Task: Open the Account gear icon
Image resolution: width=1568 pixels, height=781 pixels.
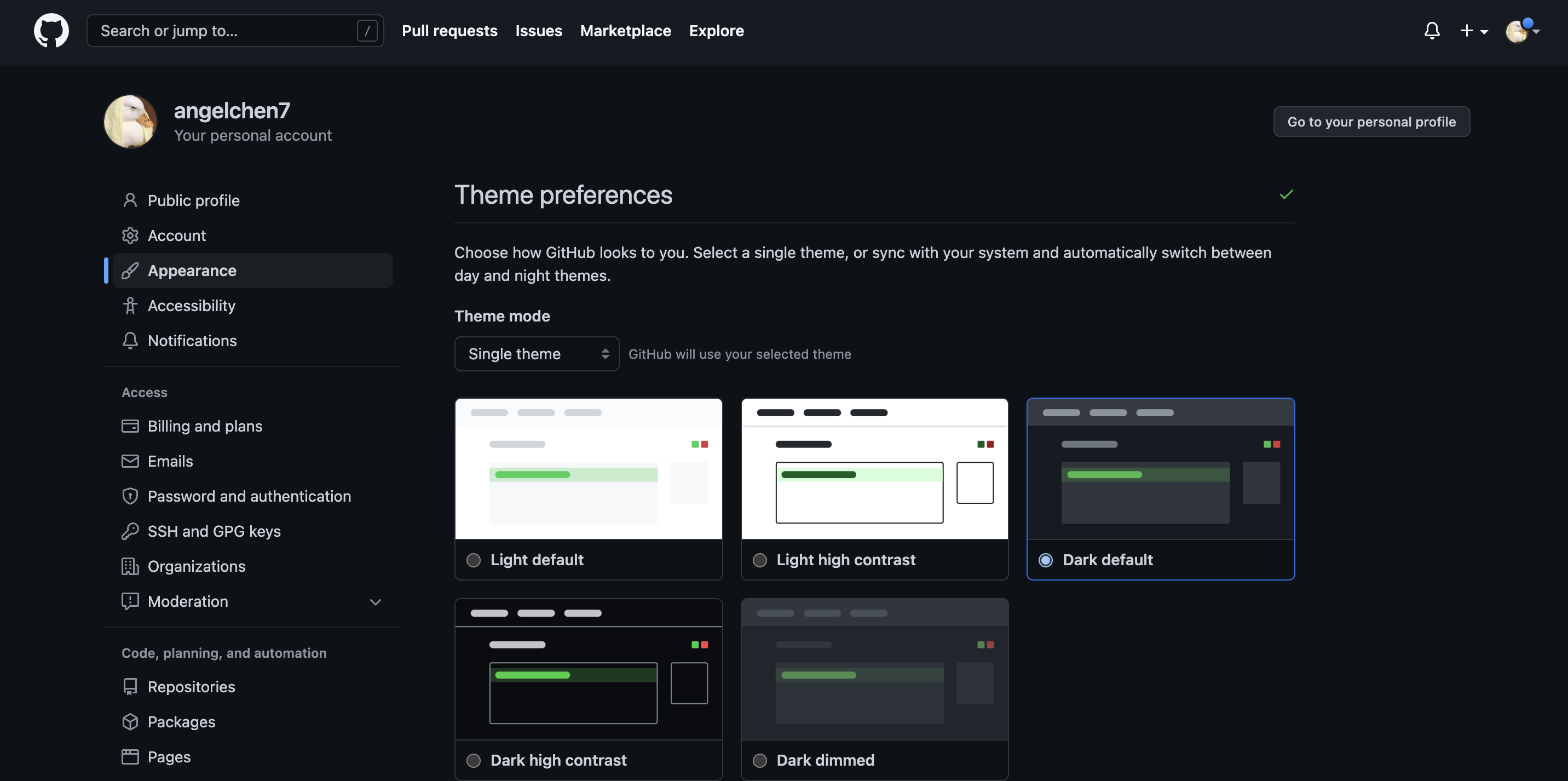Action: (130, 236)
